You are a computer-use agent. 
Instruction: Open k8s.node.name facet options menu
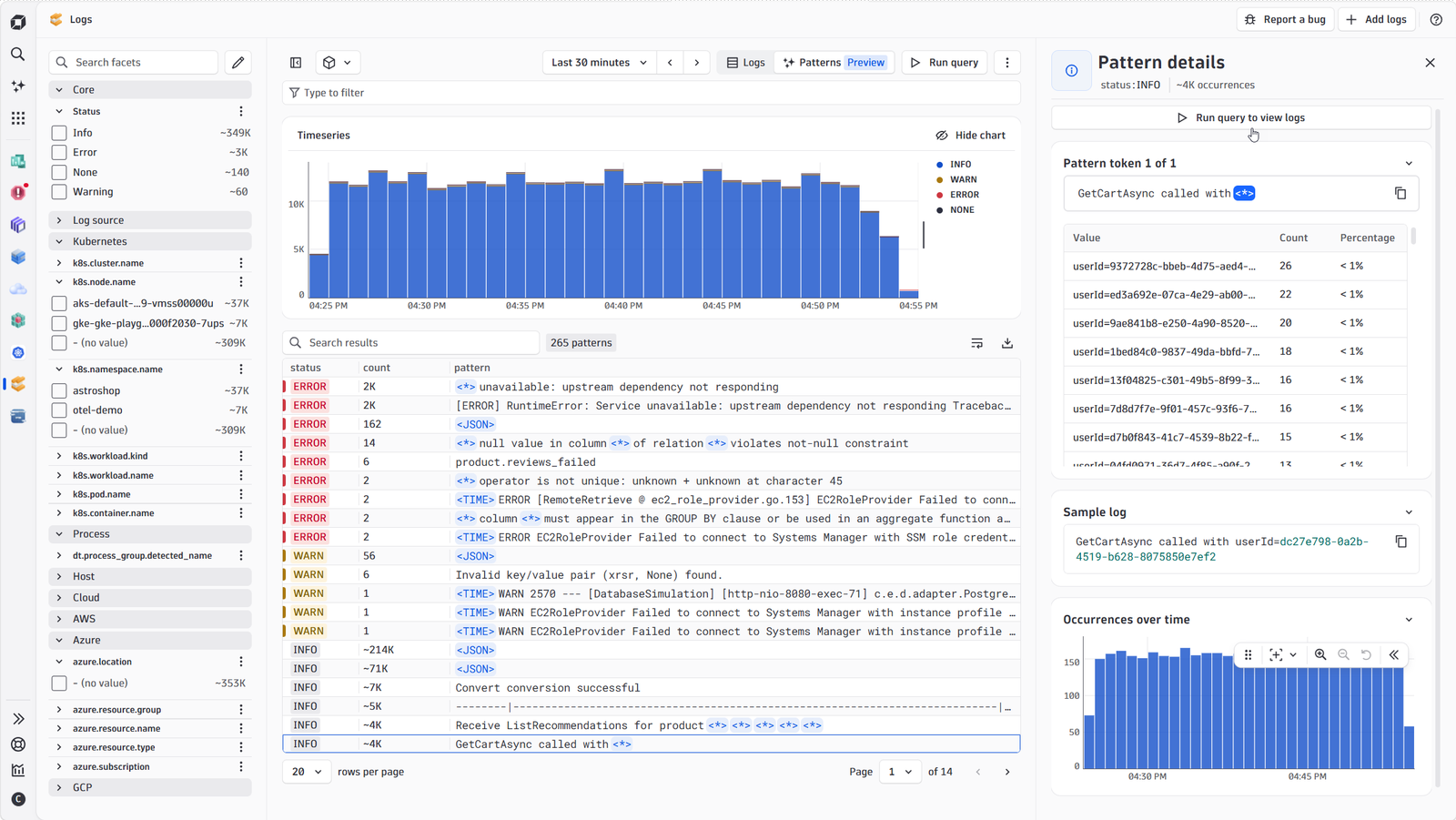[x=241, y=282]
